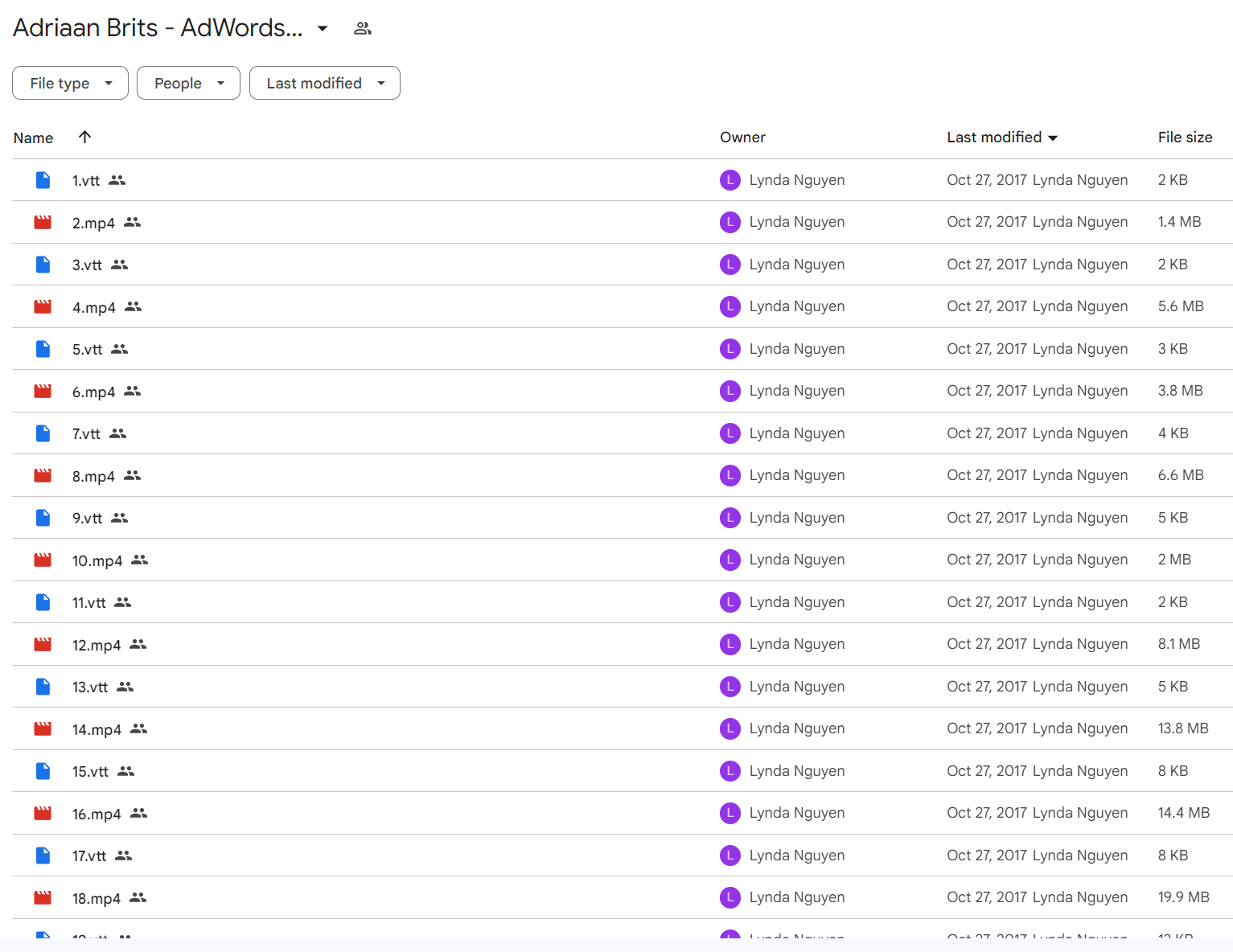Click the red video icon for 14.mp4
The image size is (1233, 952).
tap(43, 728)
